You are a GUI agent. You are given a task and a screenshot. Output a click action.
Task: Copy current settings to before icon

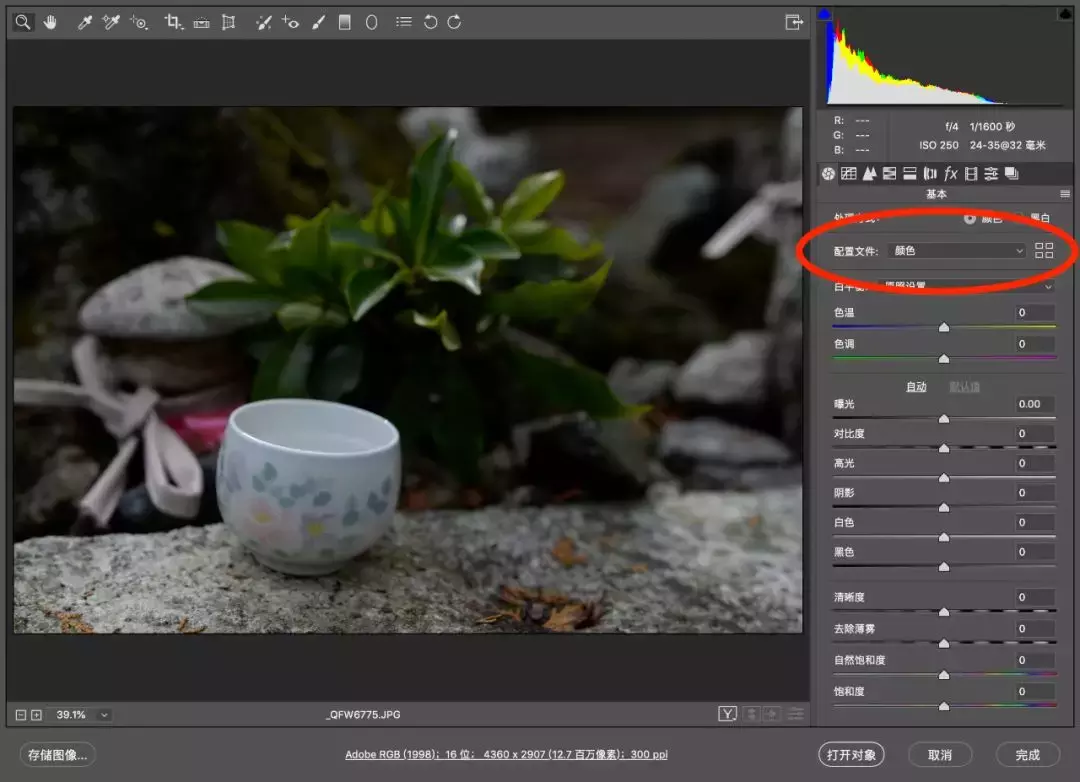(x=772, y=714)
